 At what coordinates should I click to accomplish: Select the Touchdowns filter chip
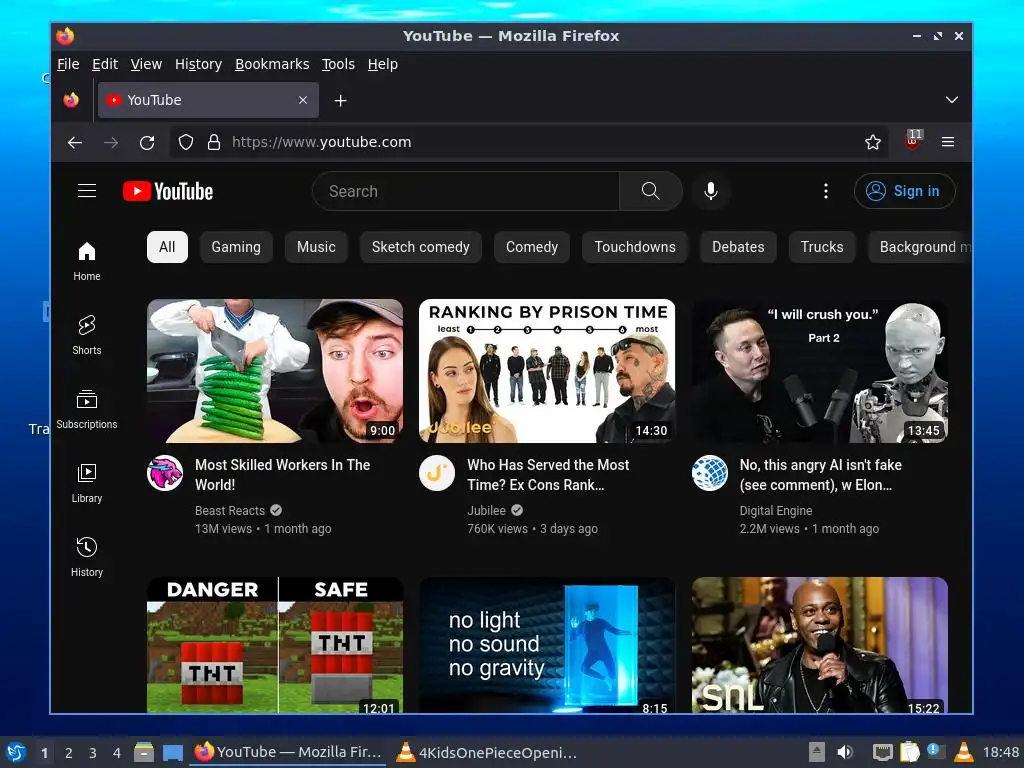tap(635, 247)
